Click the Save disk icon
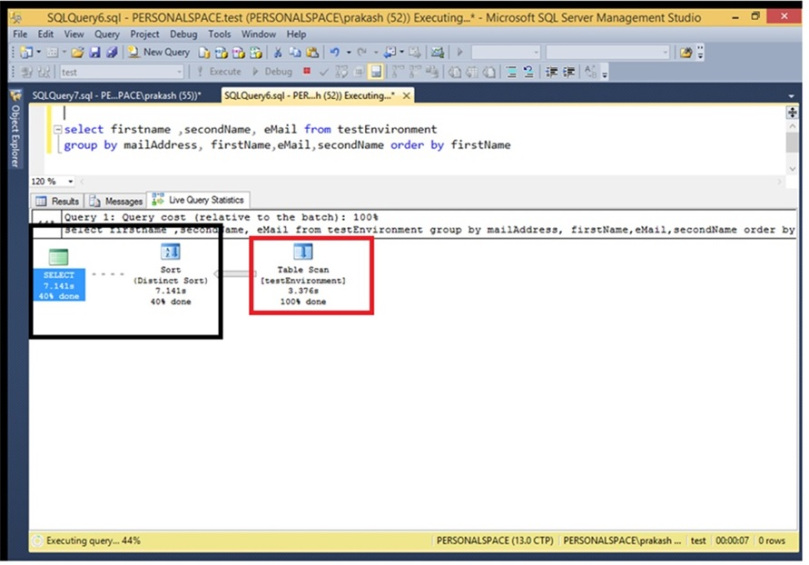This screenshot has width=809, height=565. tap(94, 52)
